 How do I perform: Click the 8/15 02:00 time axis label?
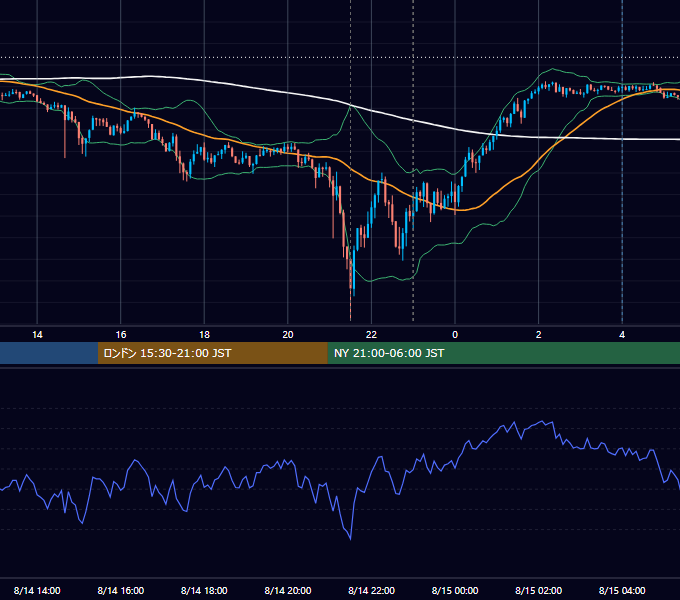(x=538, y=590)
